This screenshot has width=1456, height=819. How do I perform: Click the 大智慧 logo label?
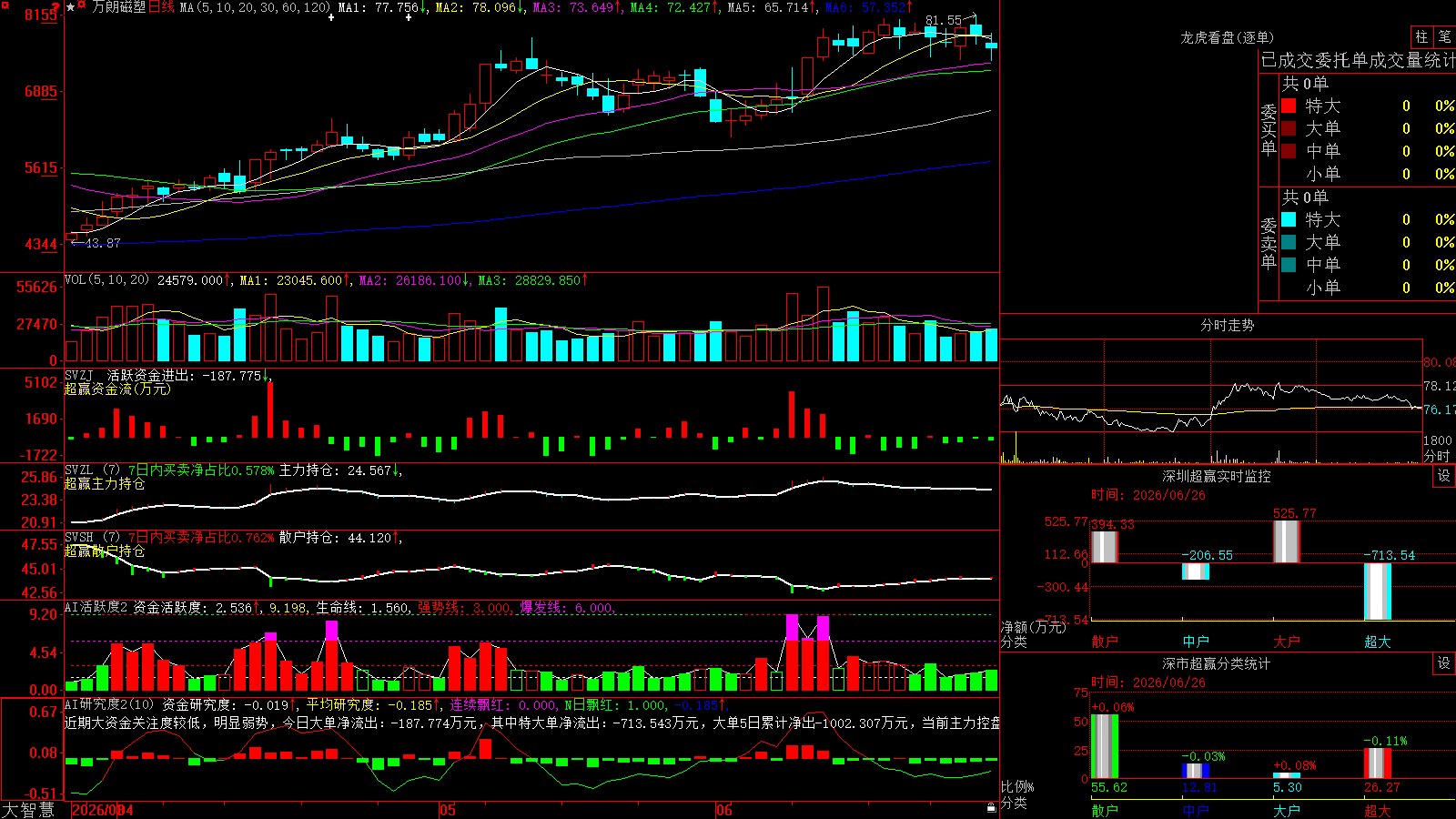point(28,809)
